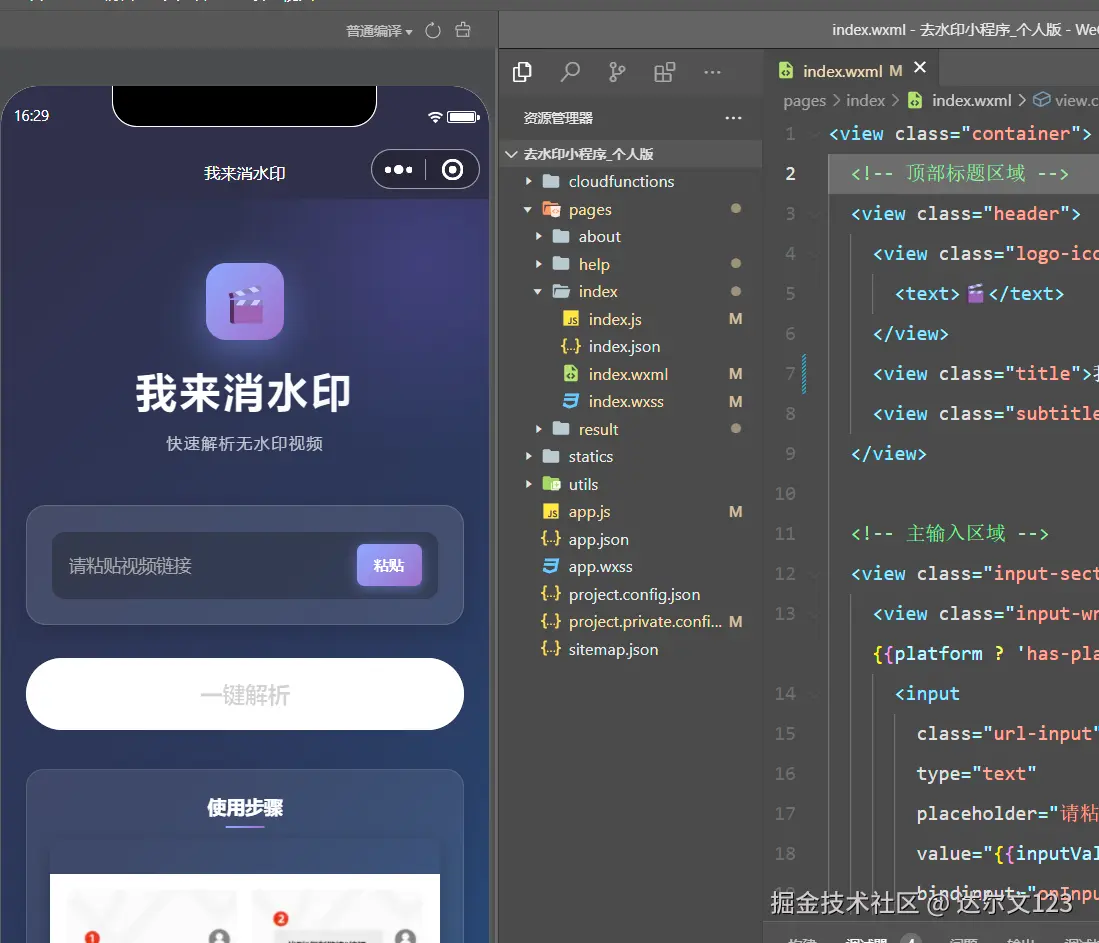Click the 使用步骤 heading
This screenshot has height=943, width=1099.
tap(245, 808)
